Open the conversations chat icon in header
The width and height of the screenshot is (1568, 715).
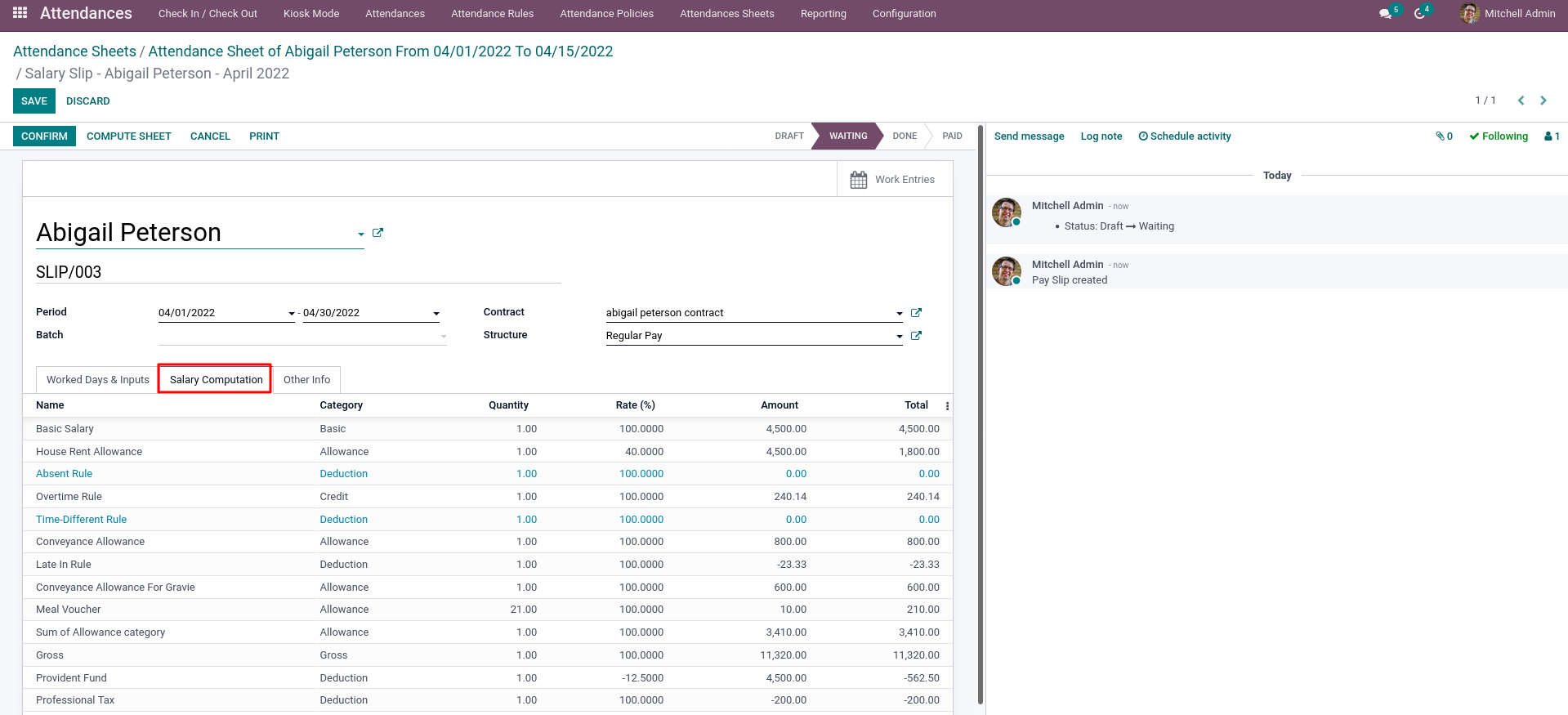point(1385,14)
